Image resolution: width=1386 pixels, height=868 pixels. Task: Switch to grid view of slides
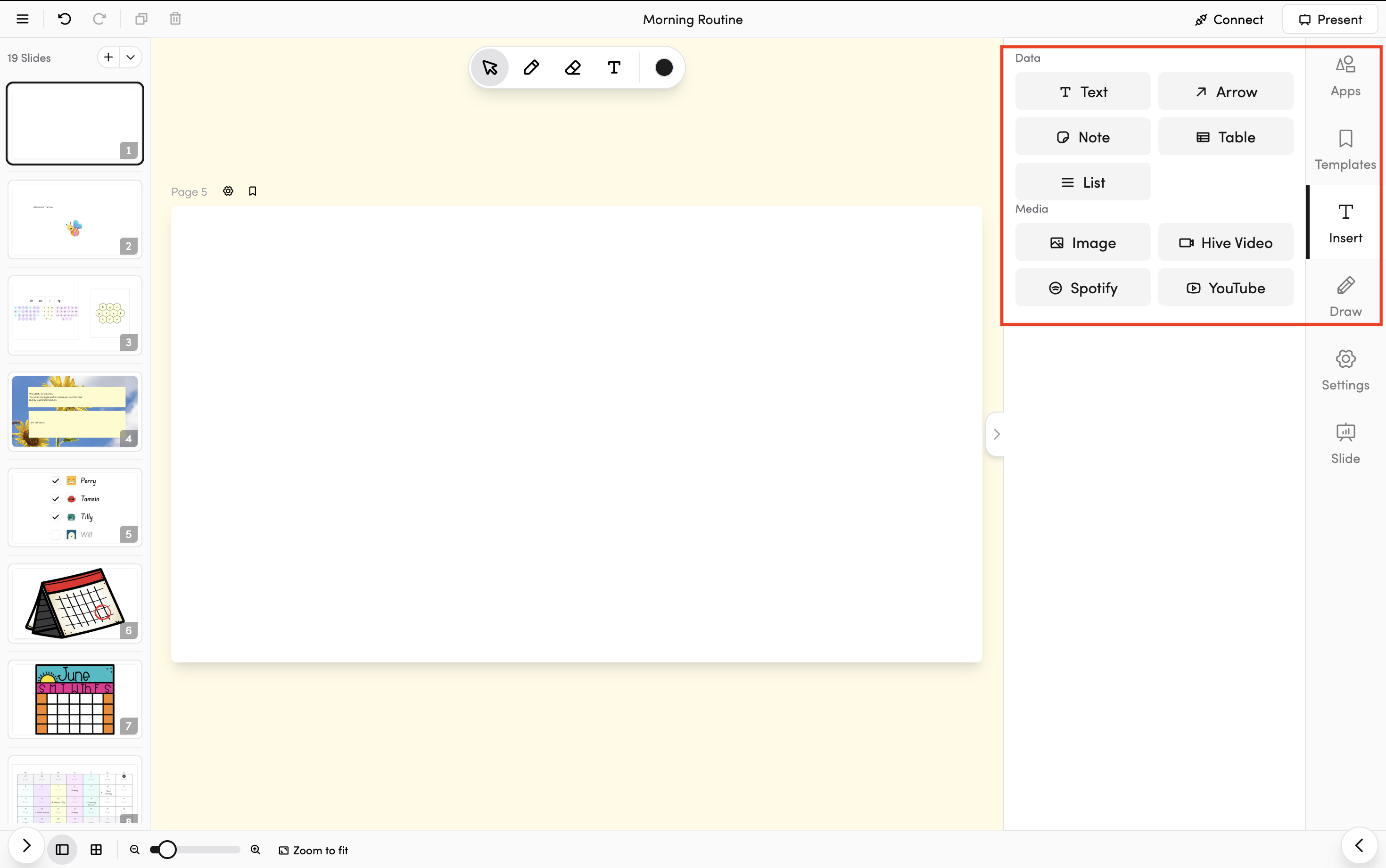click(x=97, y=850)
